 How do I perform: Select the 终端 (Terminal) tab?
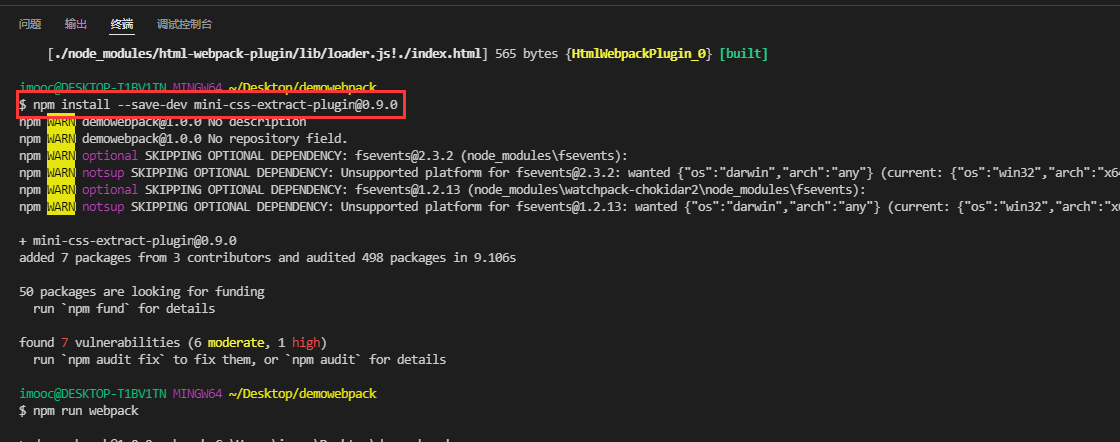pyautogui.click(x=122, y=24)
